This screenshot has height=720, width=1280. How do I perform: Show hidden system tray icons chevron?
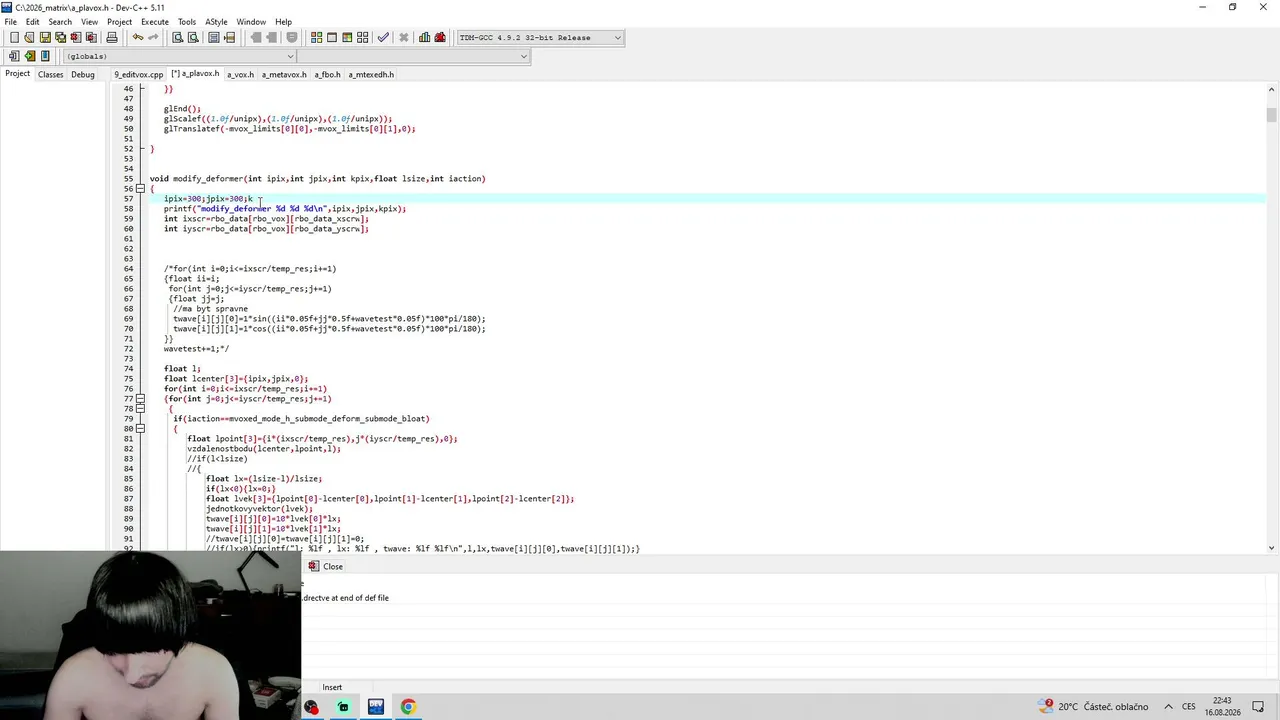click(1168, 707)
